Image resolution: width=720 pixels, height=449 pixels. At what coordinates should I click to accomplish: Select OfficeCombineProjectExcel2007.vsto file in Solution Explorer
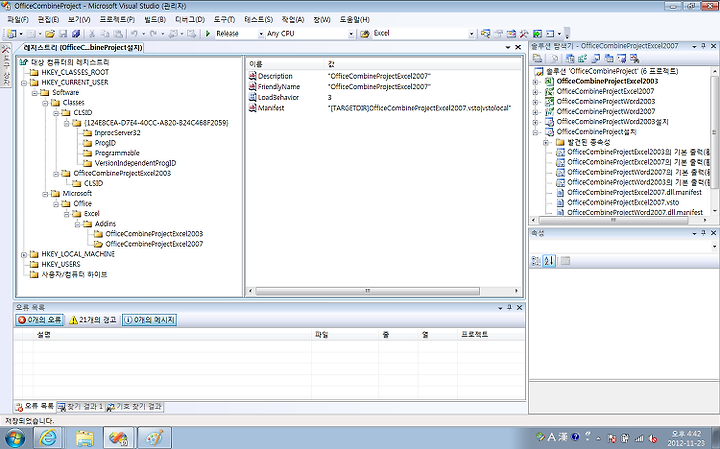click(x=623, y=202)
